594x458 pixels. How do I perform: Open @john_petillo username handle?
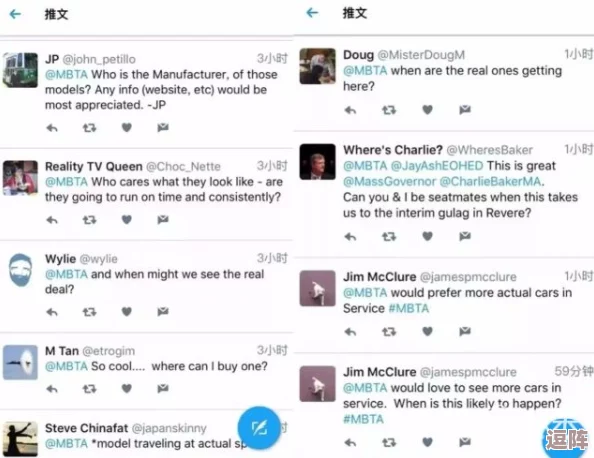99,59
